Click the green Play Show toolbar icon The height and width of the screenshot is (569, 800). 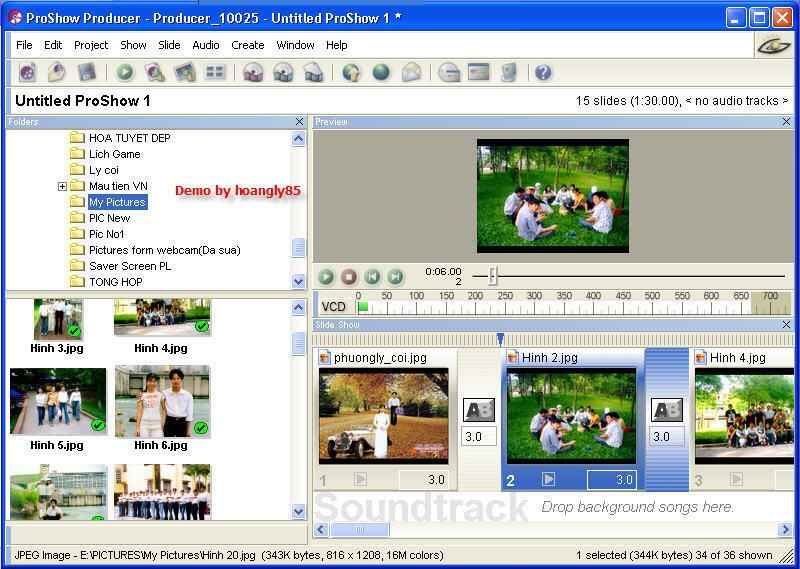(124, 72)
